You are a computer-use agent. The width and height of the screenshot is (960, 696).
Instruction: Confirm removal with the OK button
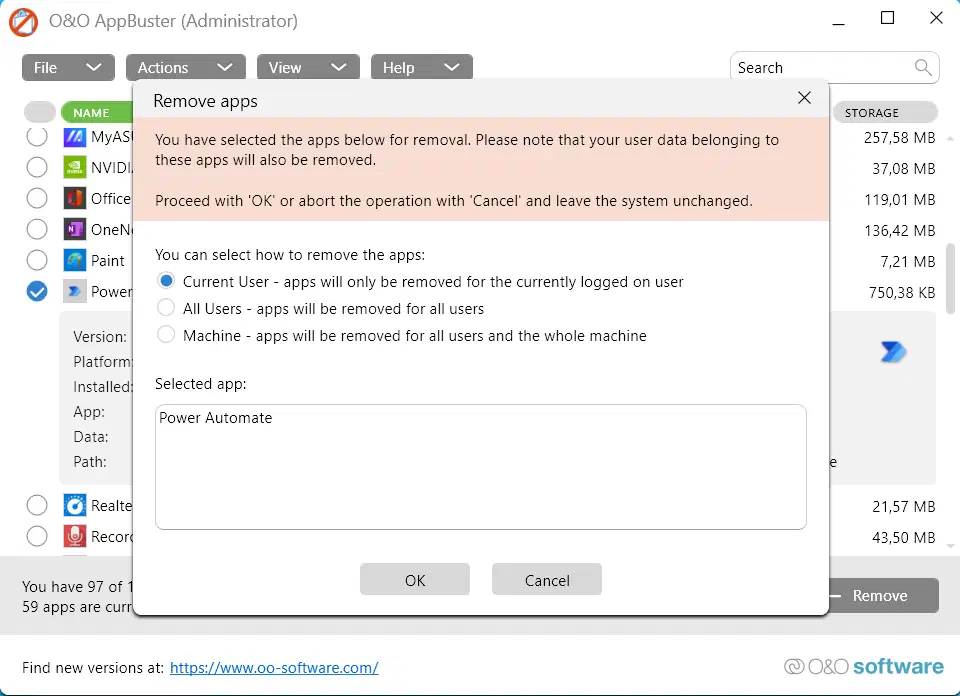coord(415,580)
